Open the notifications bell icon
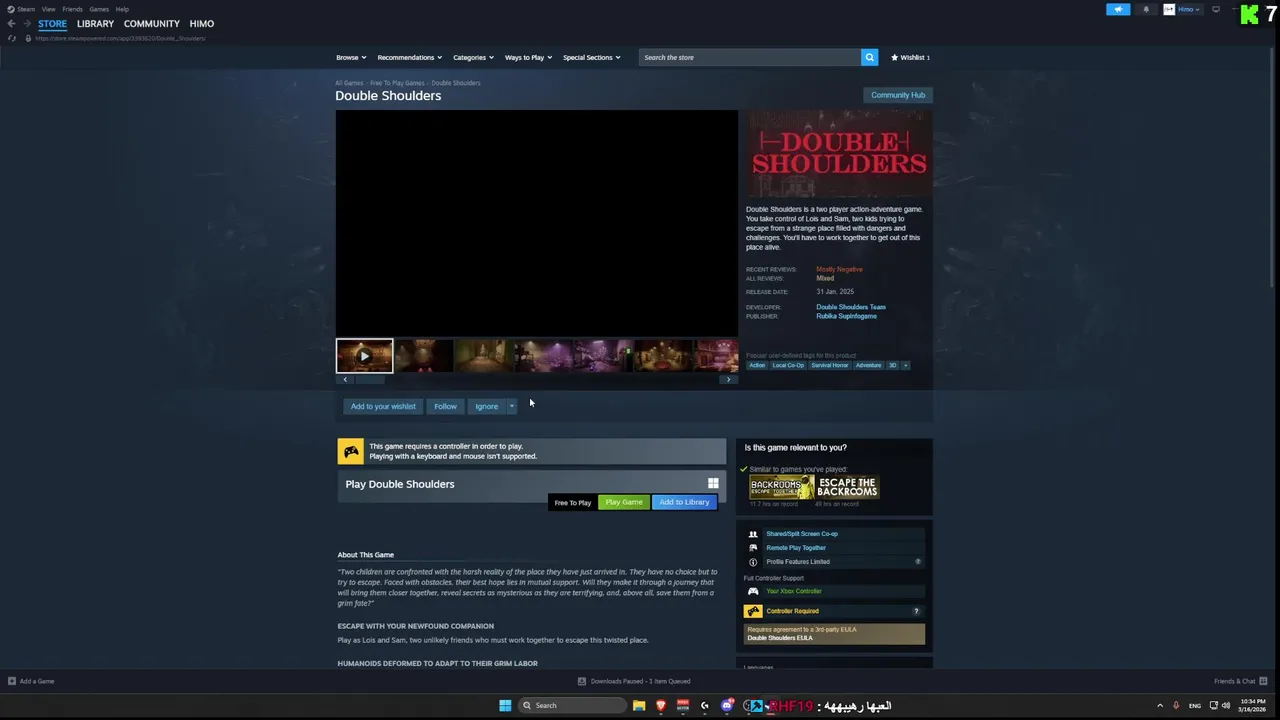Image resolution: width=1280 pixels, height=720 pixels. click(x=1146, y=9)
